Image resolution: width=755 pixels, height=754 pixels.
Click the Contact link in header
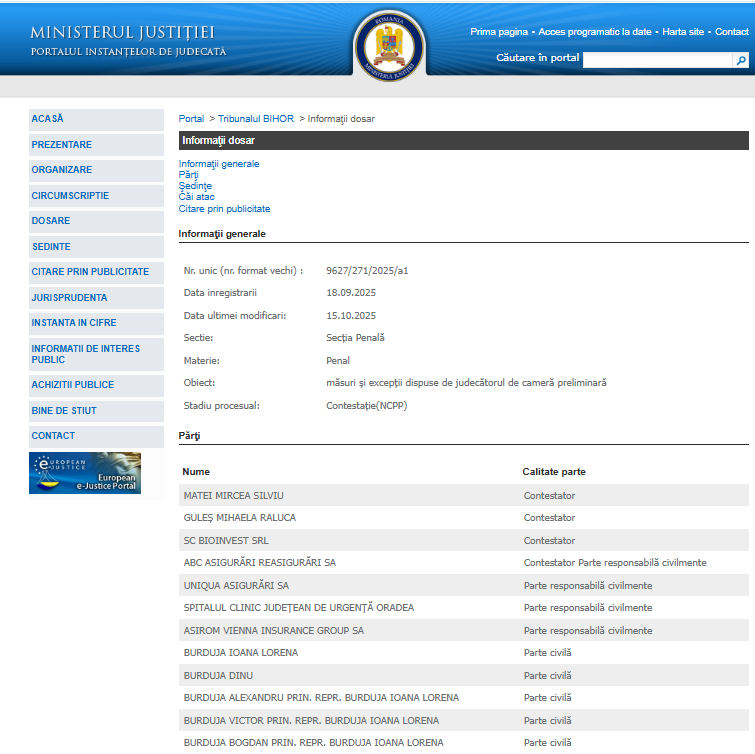(x=731, y=32)
